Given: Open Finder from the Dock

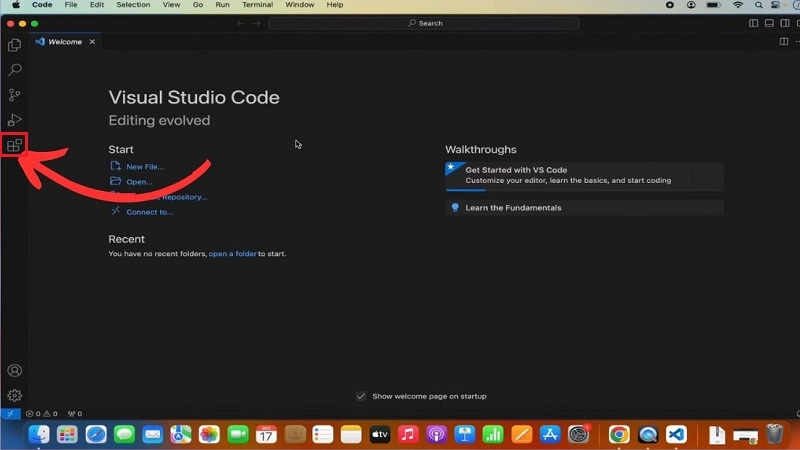Looking at the screenshot, I should click(x=39, y=434).
